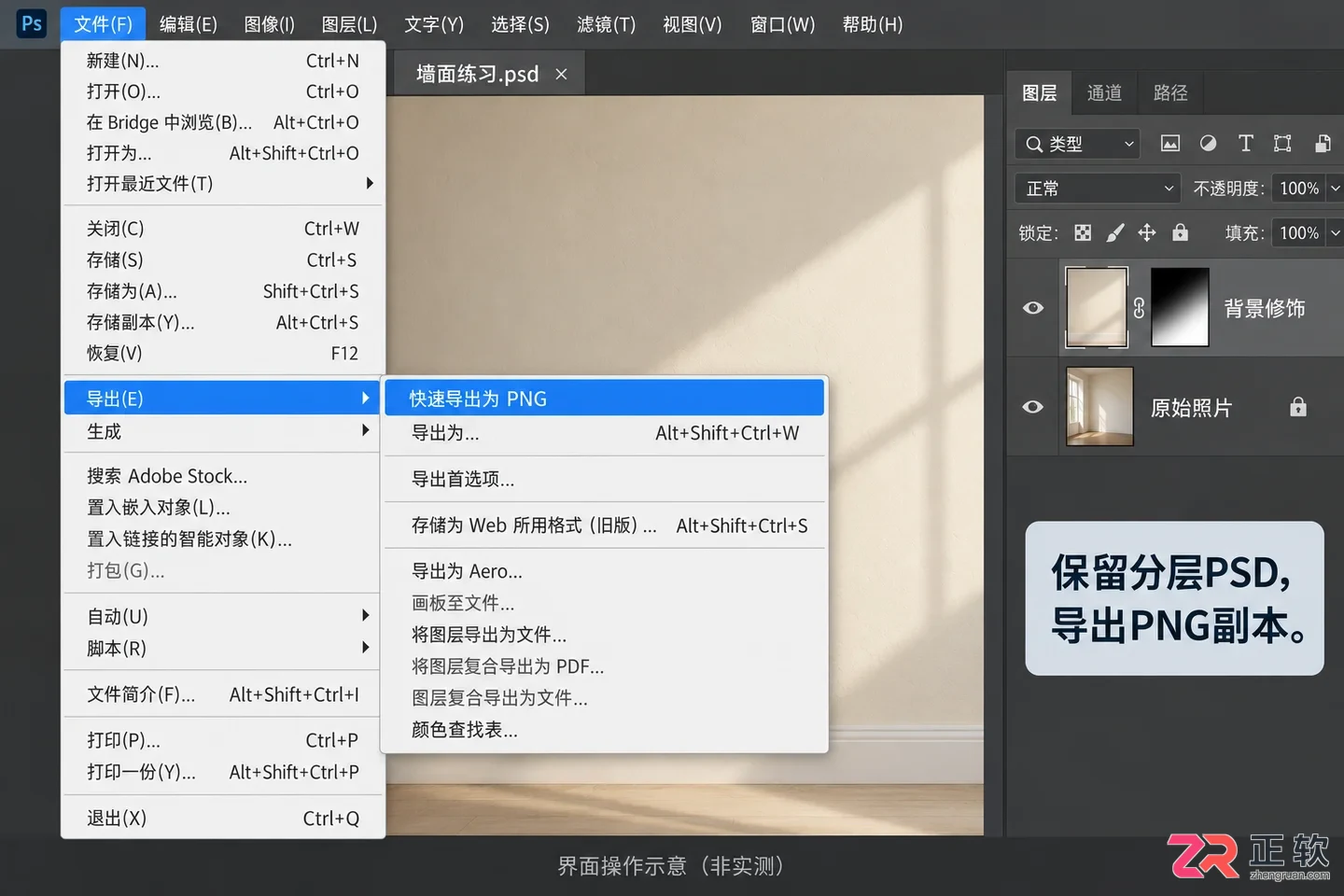Screen dimensions: 1344x896
Task: Click the 填充 100% value field
Action: coord(1299,232)
